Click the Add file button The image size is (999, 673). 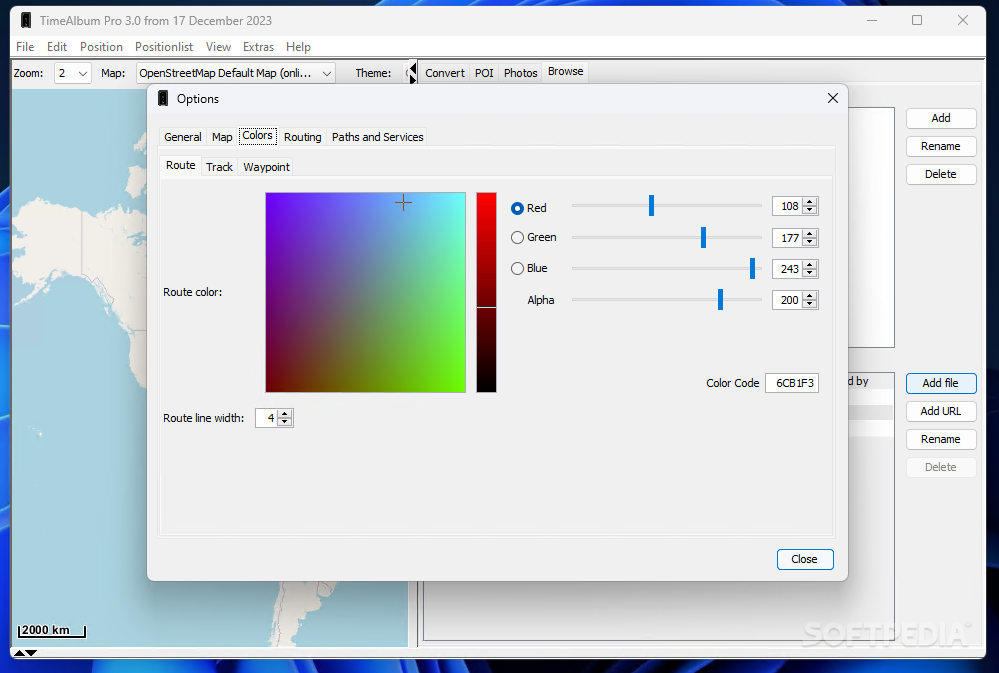941,383
